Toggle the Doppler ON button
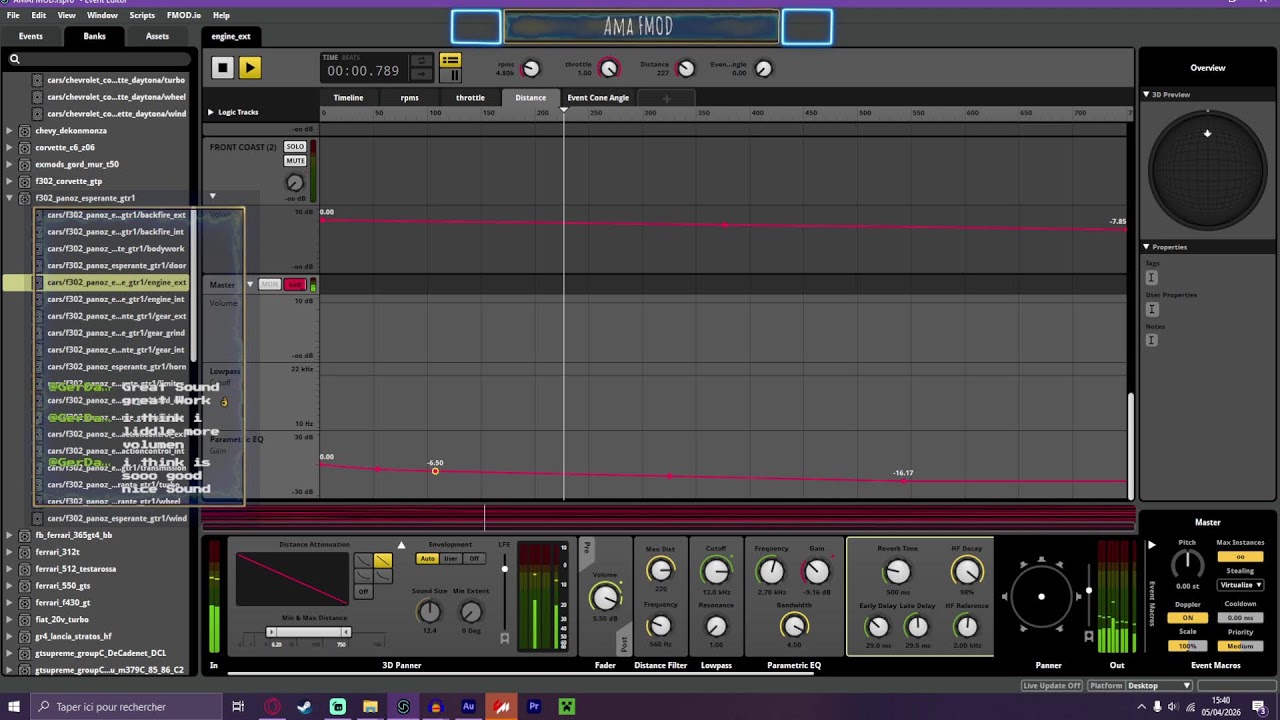This screenshot has width=1280, height=720. click(1187, 618)
